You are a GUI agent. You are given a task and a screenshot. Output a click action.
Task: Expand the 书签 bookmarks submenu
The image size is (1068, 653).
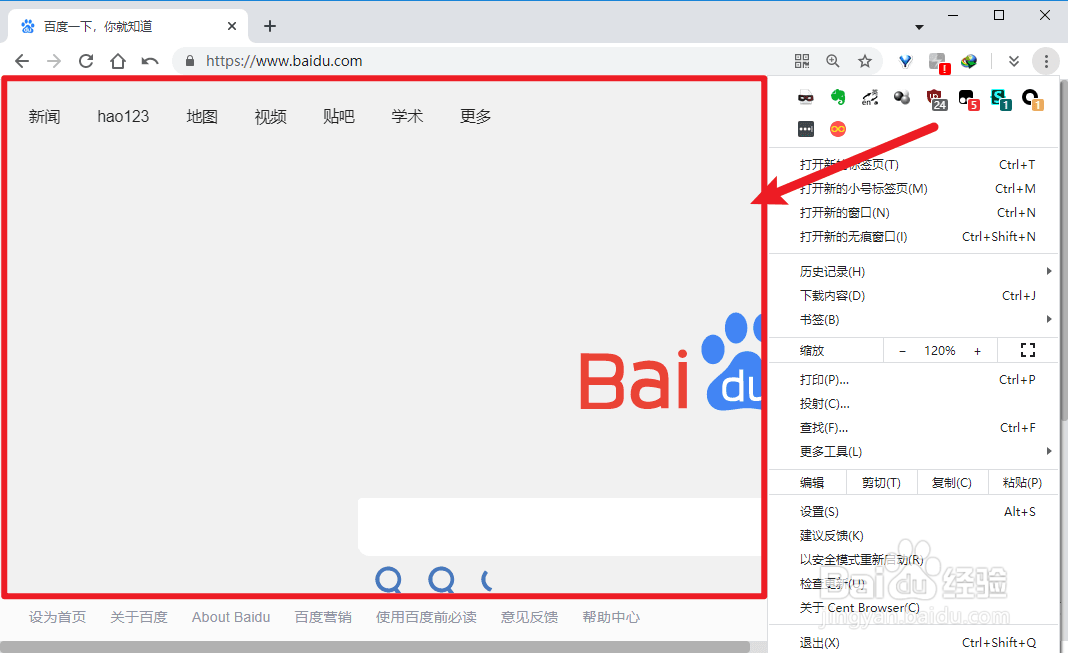click(819, 319)
